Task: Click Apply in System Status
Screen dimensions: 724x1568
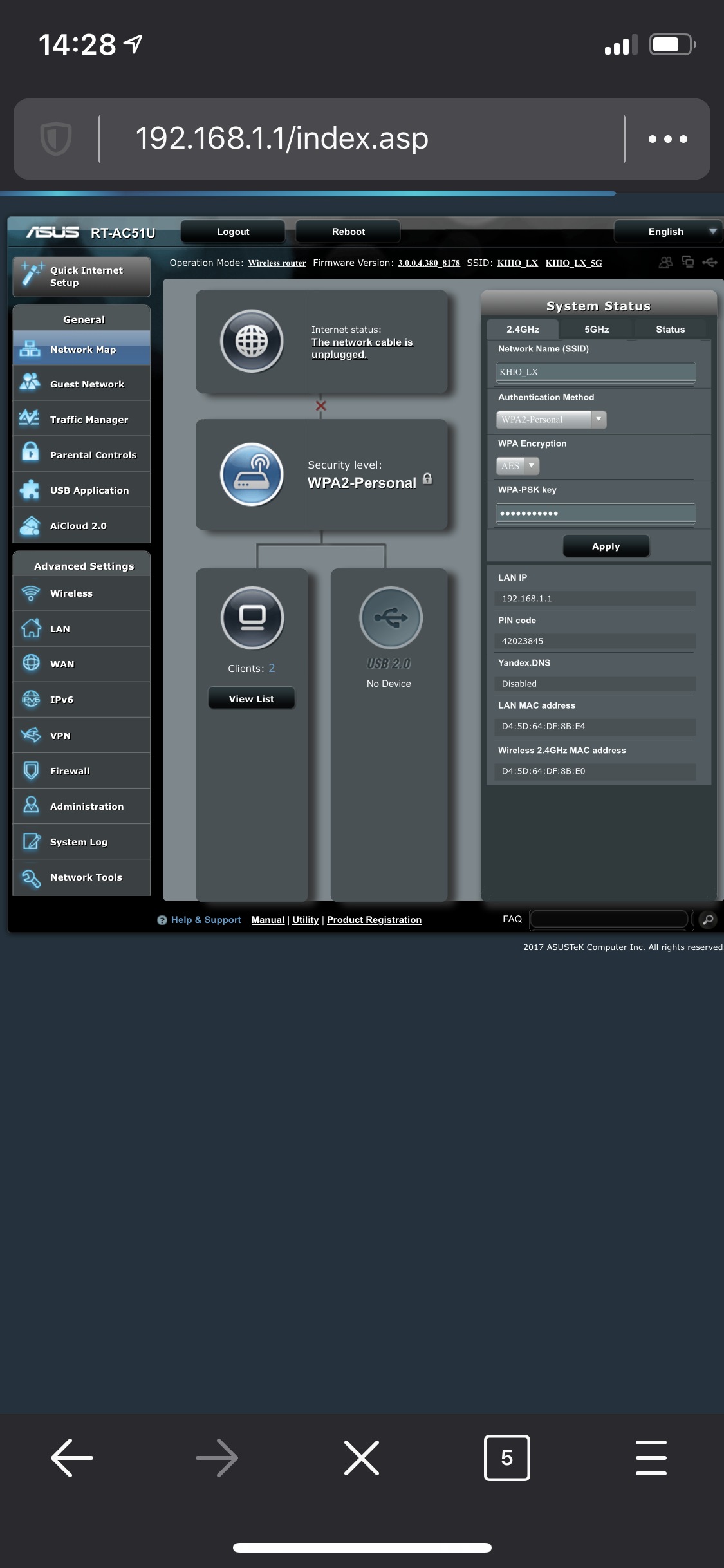Action: pyautogui.click(x=606, y=546)
